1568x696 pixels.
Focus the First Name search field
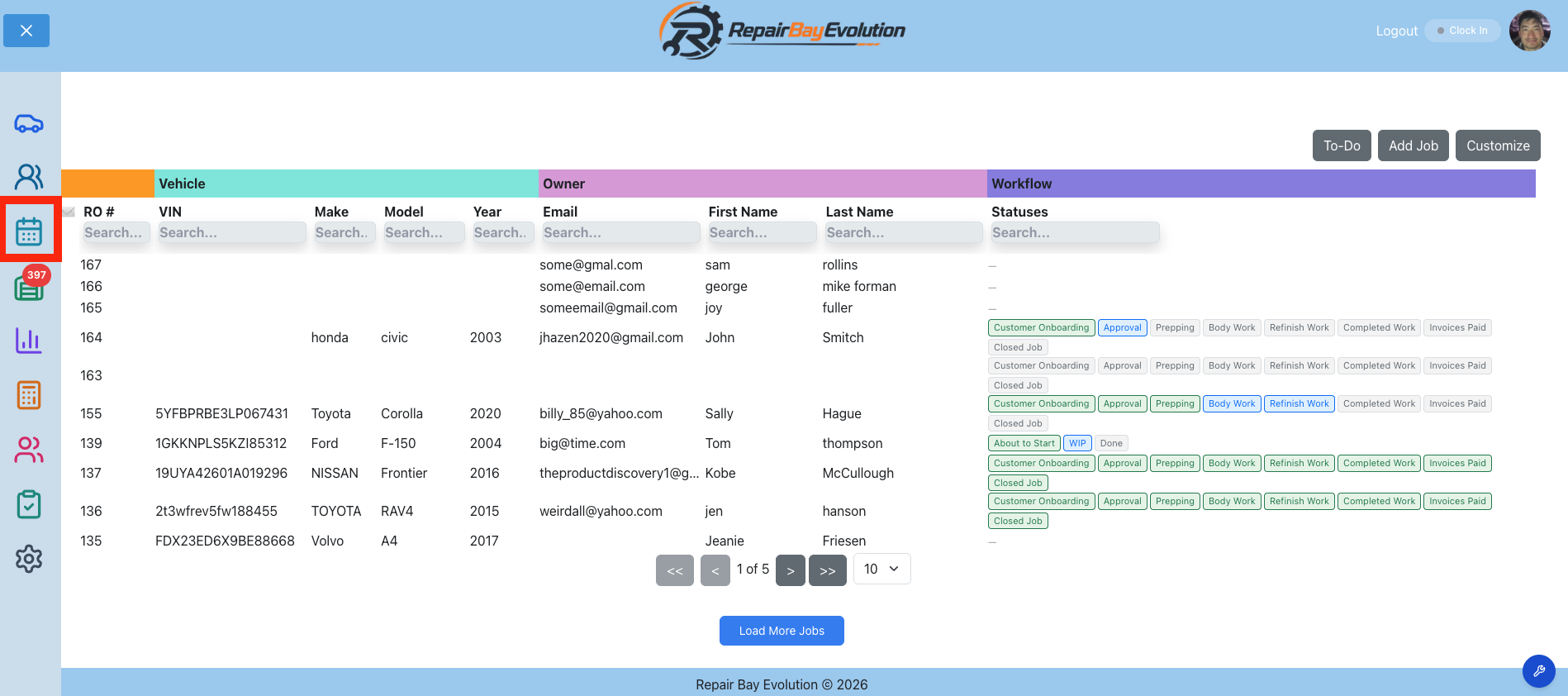(x=763, y=233)
